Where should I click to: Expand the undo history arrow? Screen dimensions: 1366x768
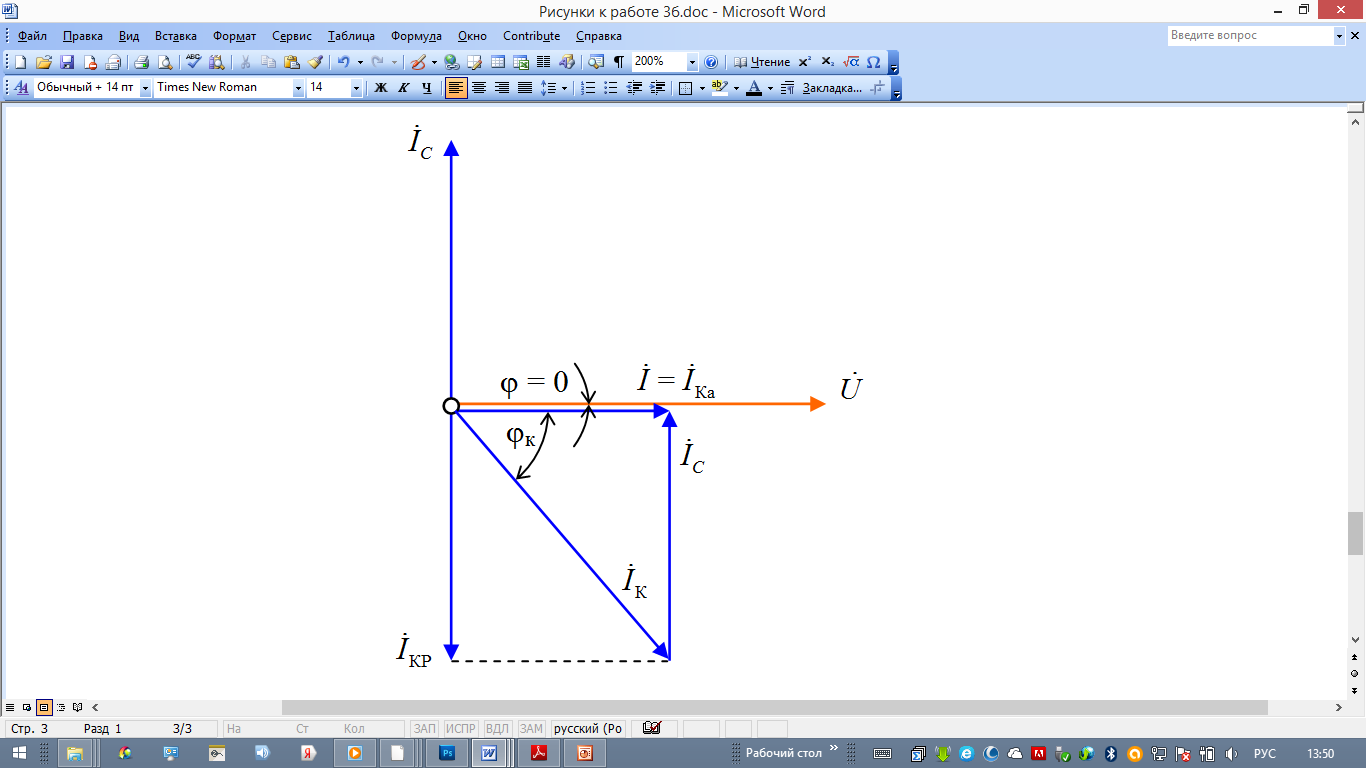point(360,62)
